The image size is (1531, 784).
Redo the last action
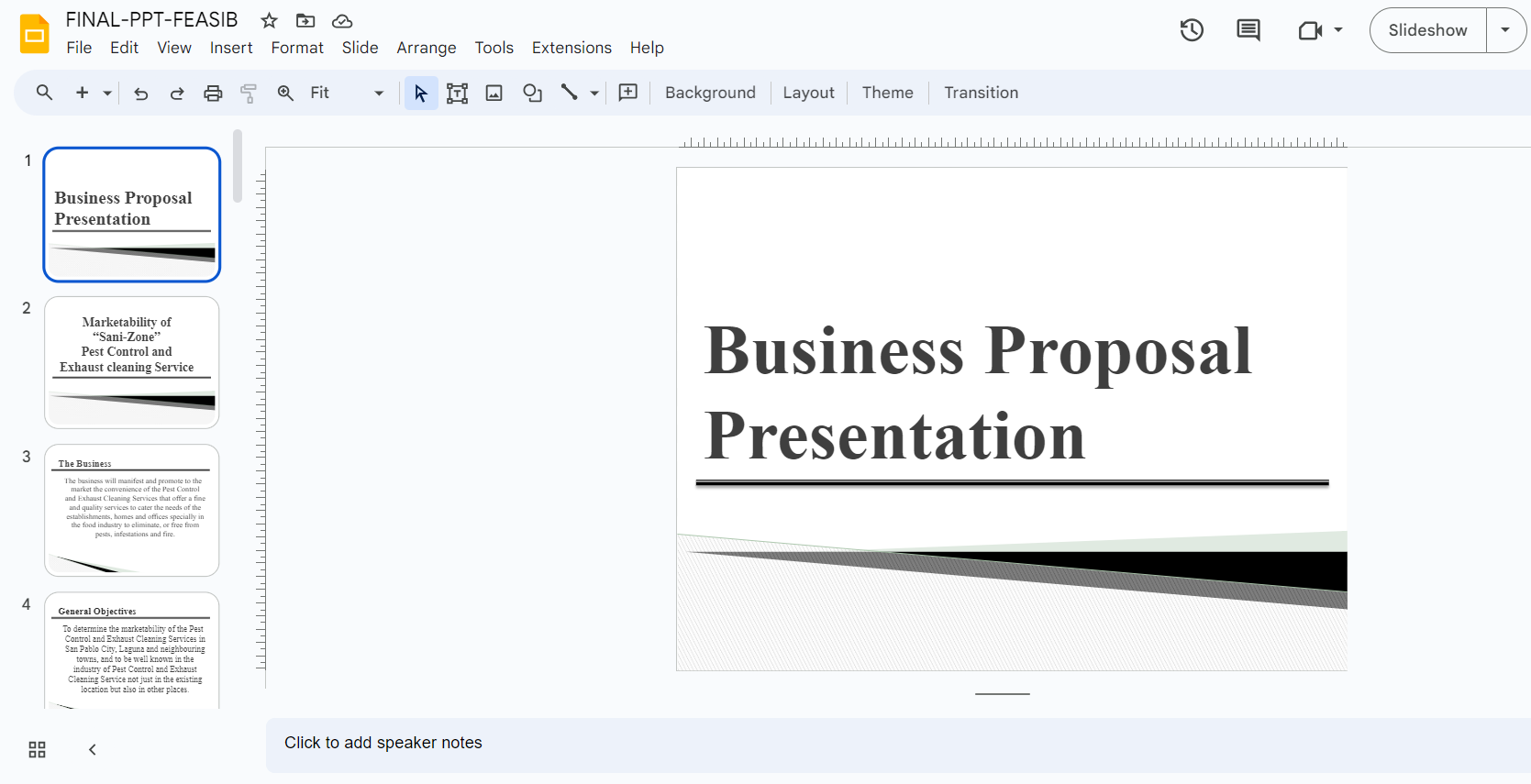click(177, 93)
